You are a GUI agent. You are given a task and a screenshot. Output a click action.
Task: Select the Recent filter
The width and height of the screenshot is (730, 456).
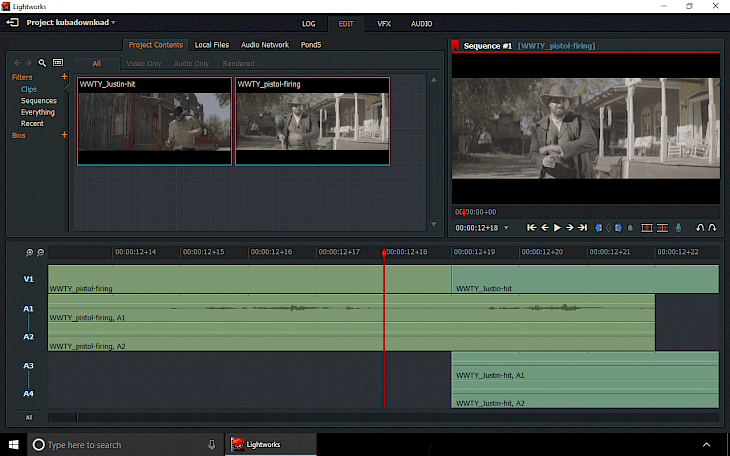[x=32, y=123]
